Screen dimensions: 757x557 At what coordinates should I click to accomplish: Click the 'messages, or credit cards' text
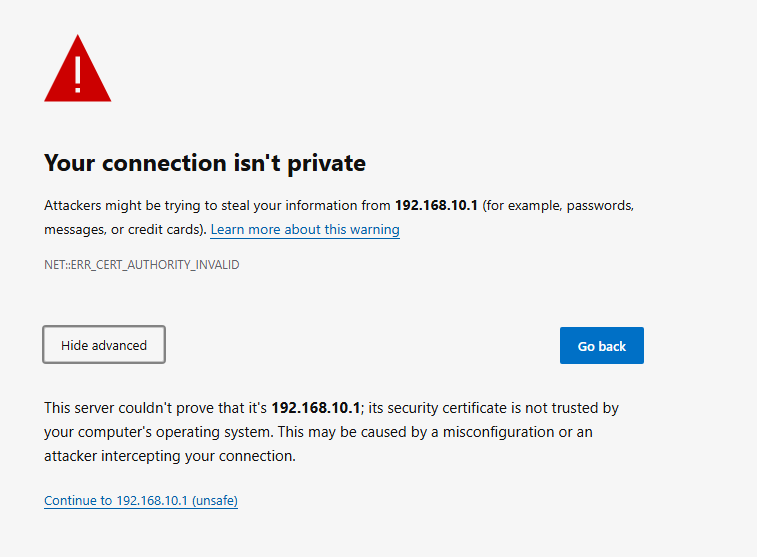point(122,229)
